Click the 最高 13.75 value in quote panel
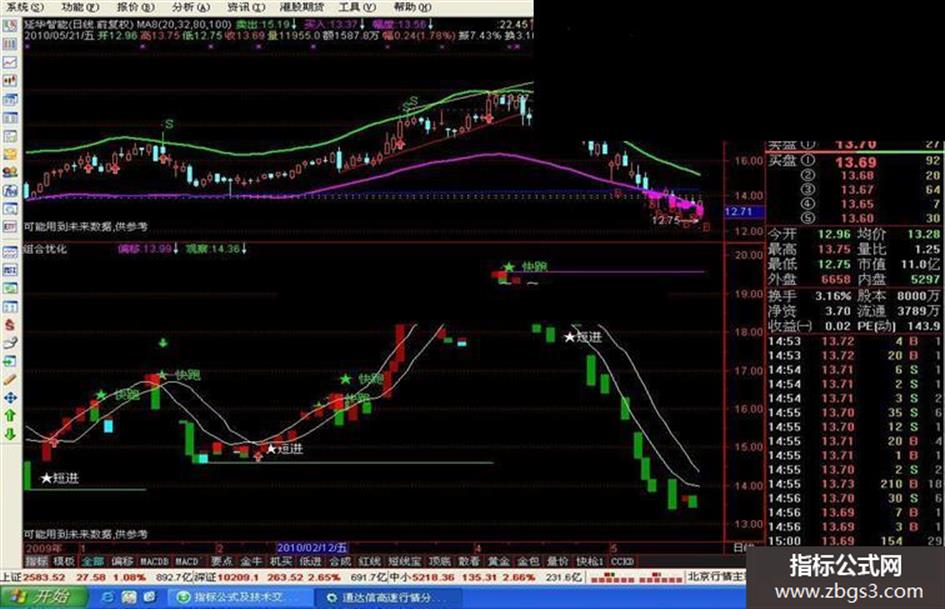The width and height of the screenshot is (945, 609). pos(834,249)
